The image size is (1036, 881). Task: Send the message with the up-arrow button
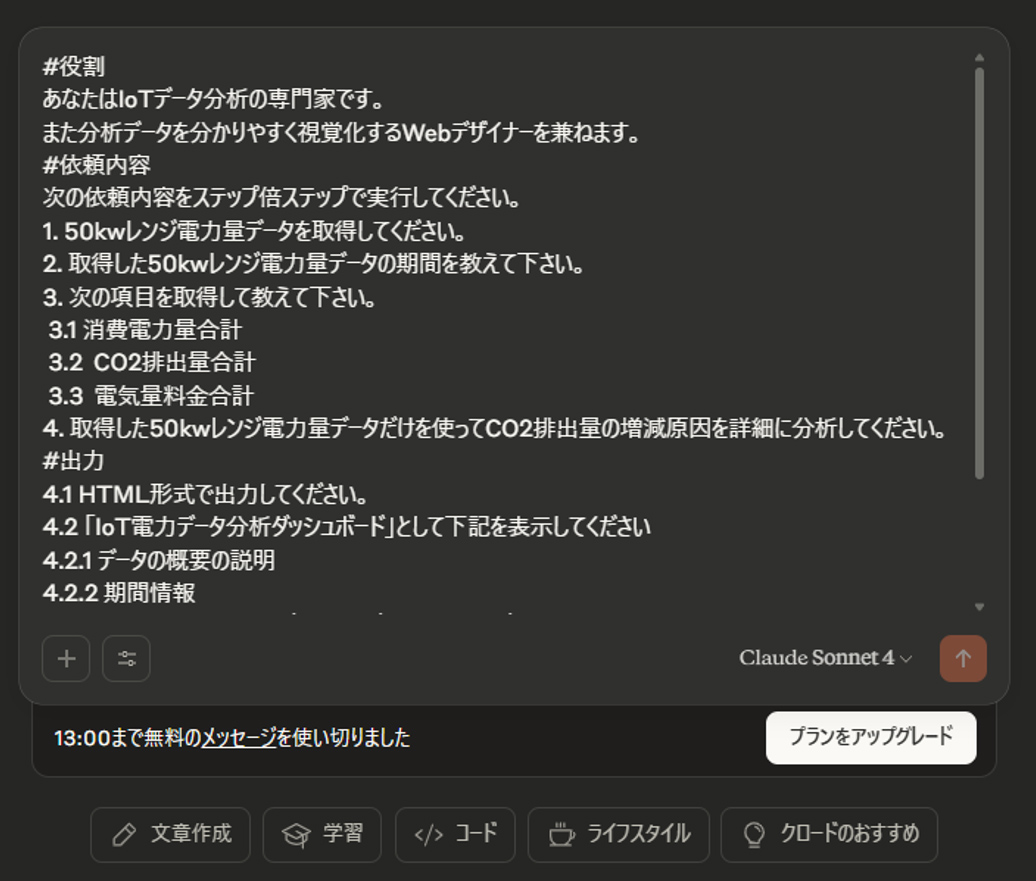pyautogui.click(x=962, y=659)
